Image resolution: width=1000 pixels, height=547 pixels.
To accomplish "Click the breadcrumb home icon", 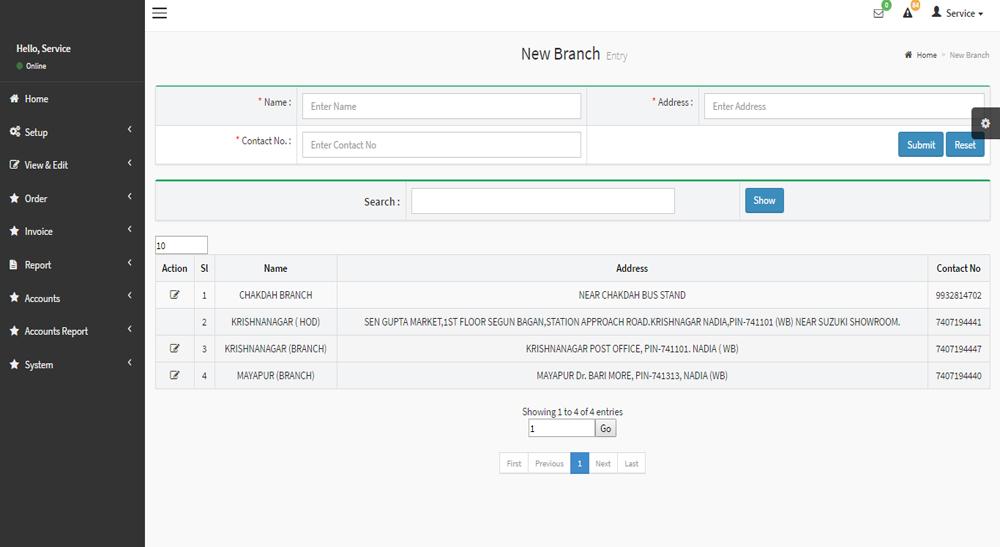I will [908, 55].
